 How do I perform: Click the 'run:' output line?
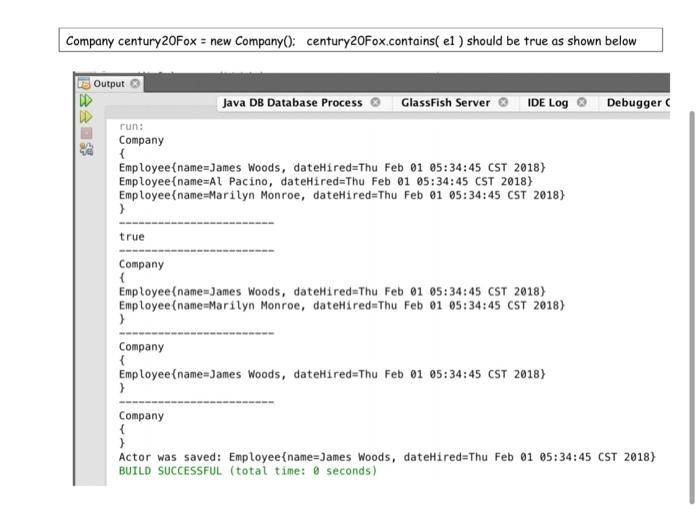(131, 126)
